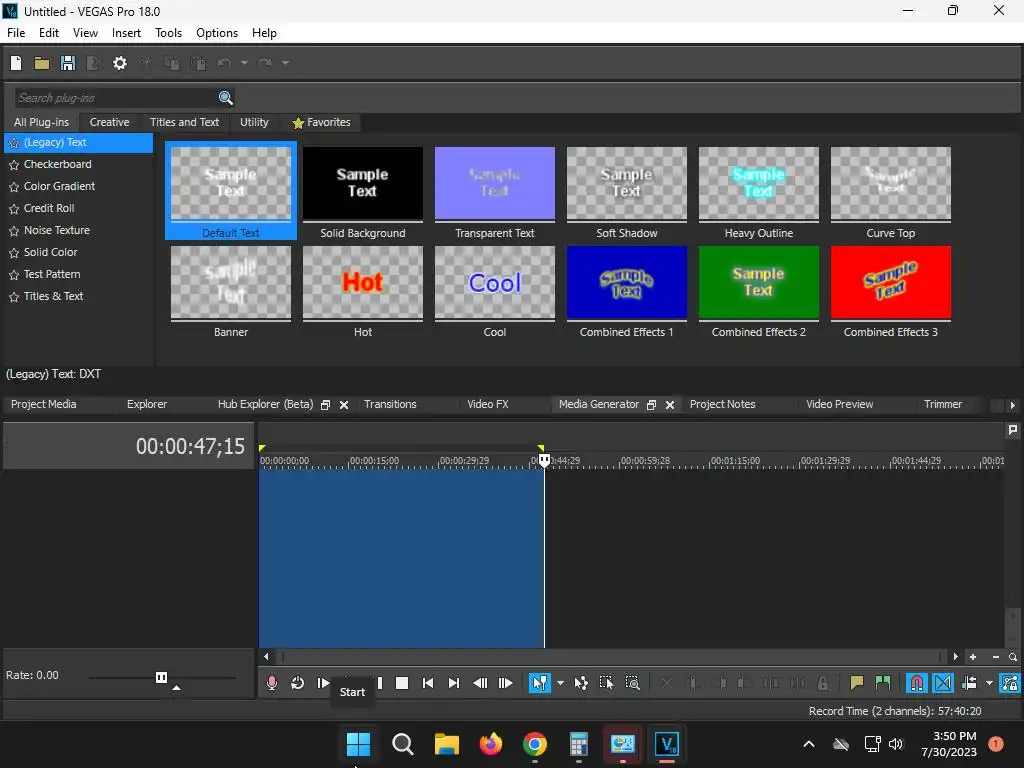Click the timeline playhead cursor marker
Viewport: 1024px width, 768px height.
[544, 460]
